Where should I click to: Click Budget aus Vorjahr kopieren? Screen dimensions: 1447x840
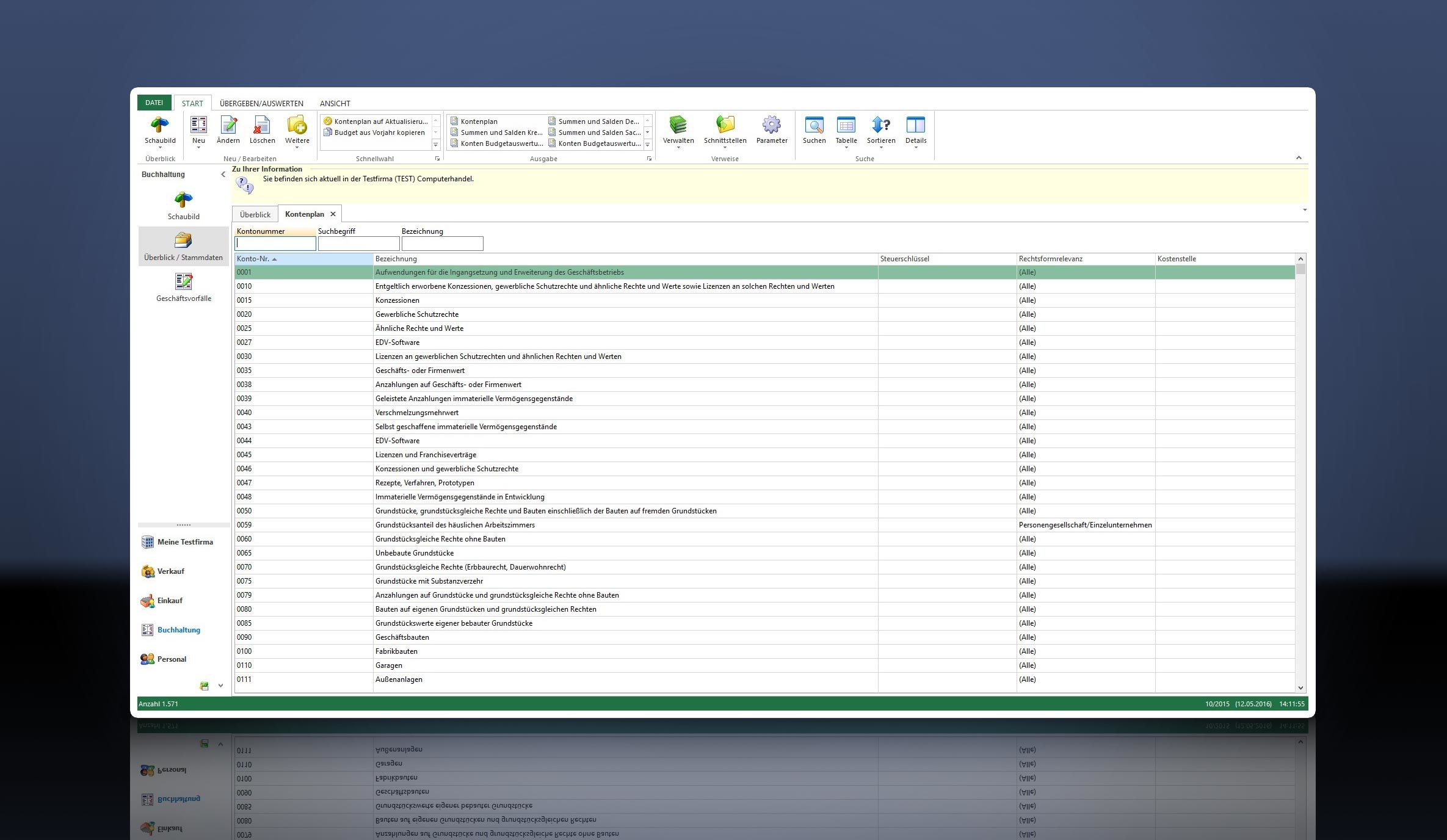point(379,132)
